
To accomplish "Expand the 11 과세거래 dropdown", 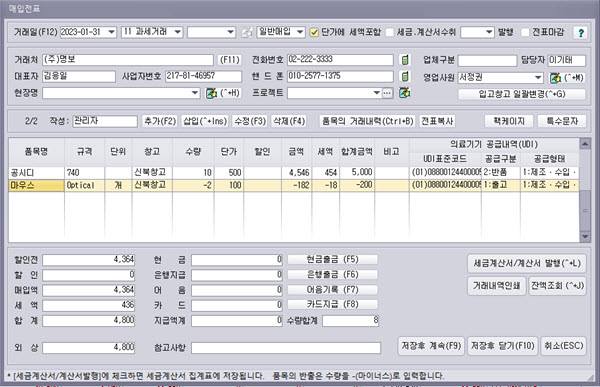I will (x=178, y=32).
